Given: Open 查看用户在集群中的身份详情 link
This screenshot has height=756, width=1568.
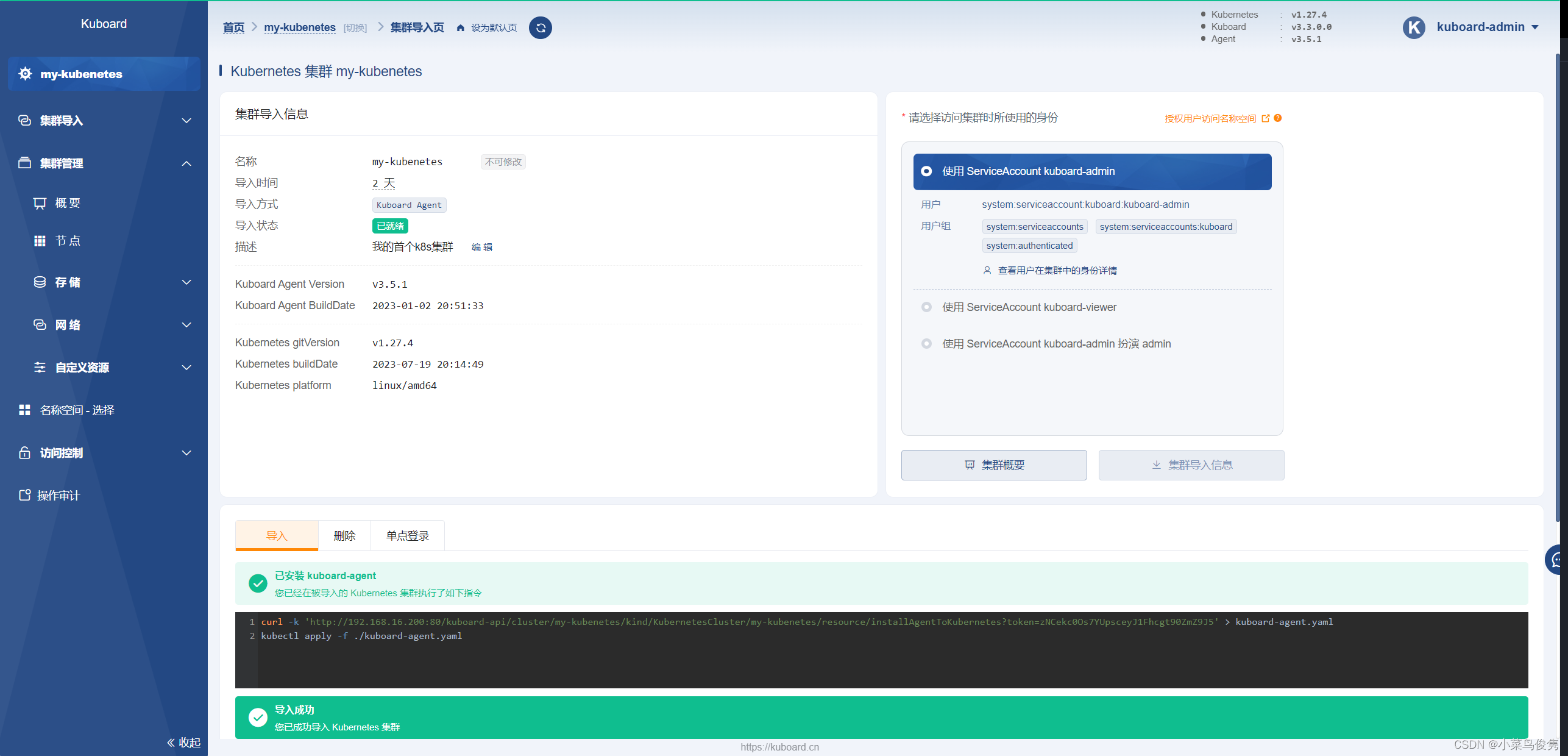Looking at the screenshot, I should [1057, 270].
